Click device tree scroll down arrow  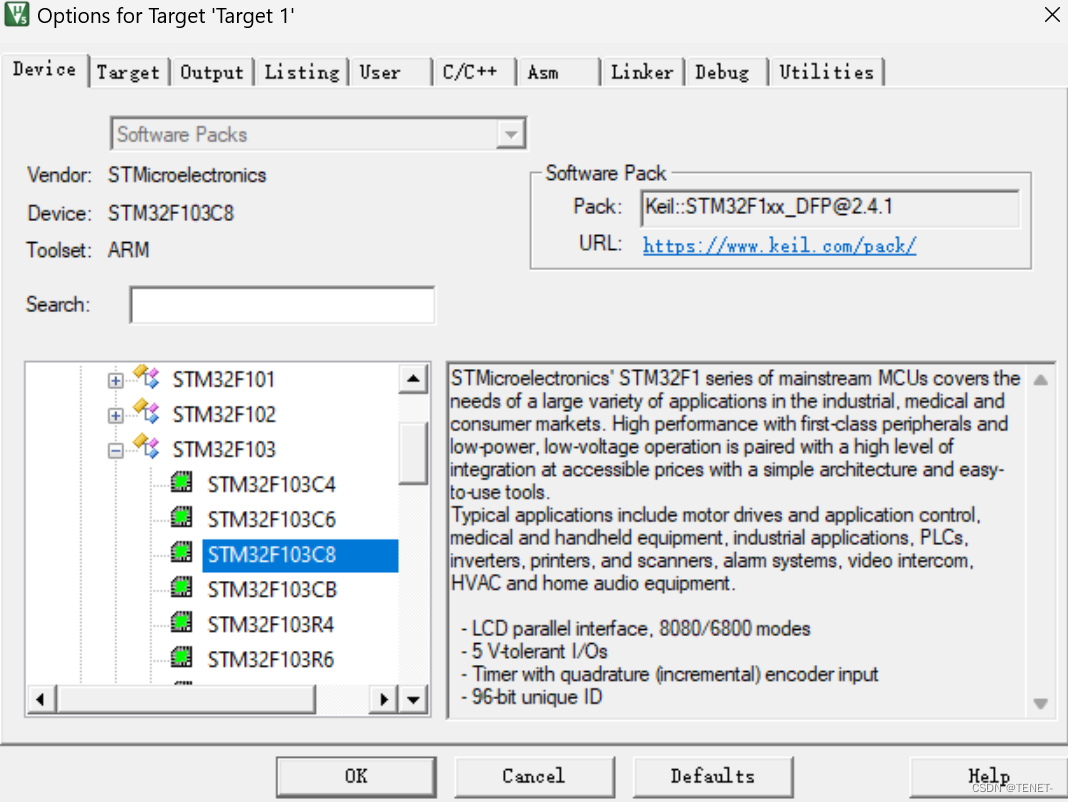413,699
